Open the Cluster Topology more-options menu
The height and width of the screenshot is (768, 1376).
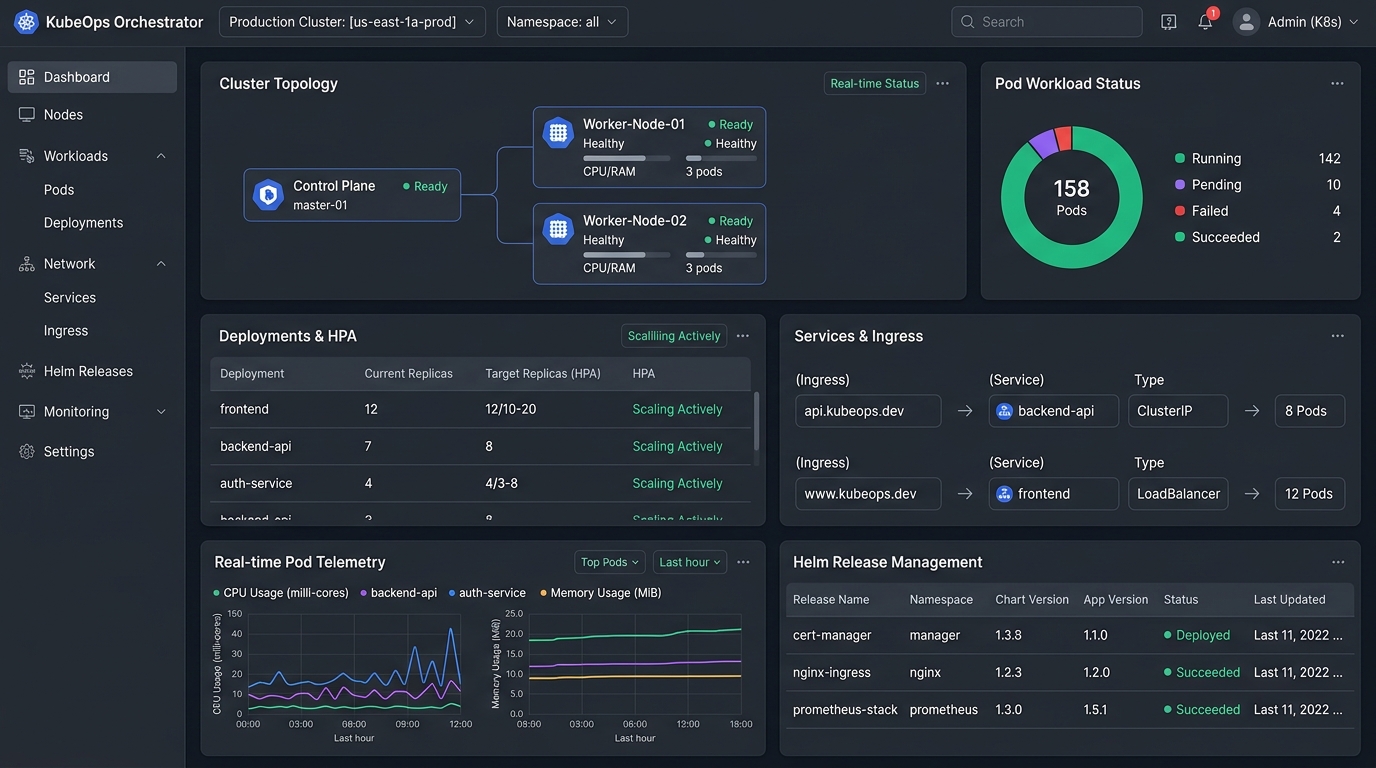[942, 84]
